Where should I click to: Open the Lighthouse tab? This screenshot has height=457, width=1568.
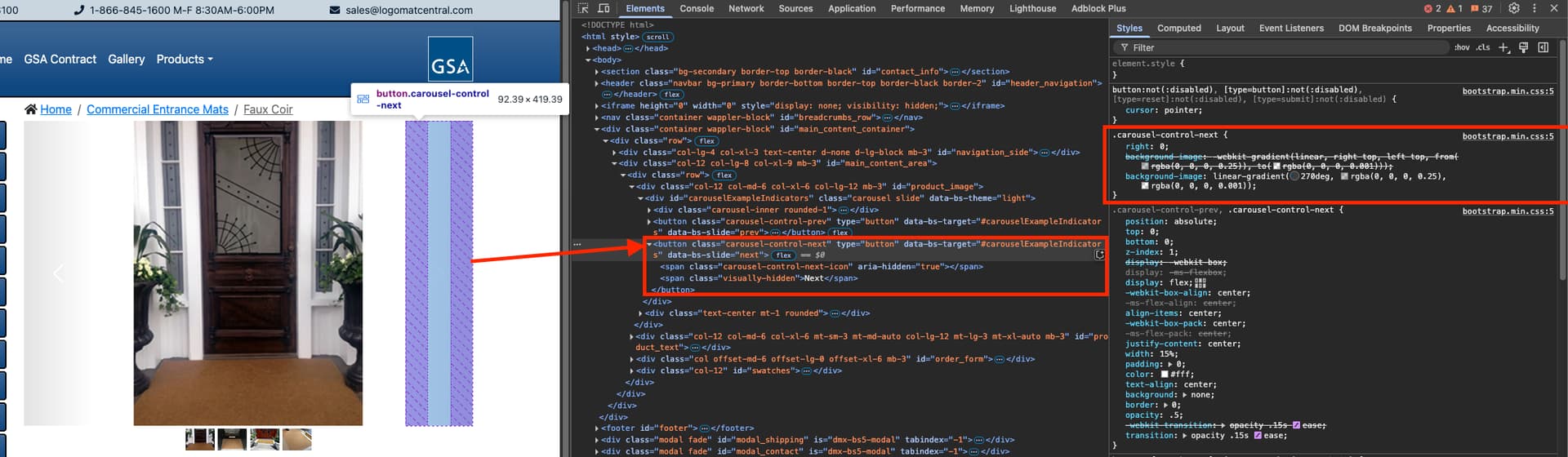1032,8
